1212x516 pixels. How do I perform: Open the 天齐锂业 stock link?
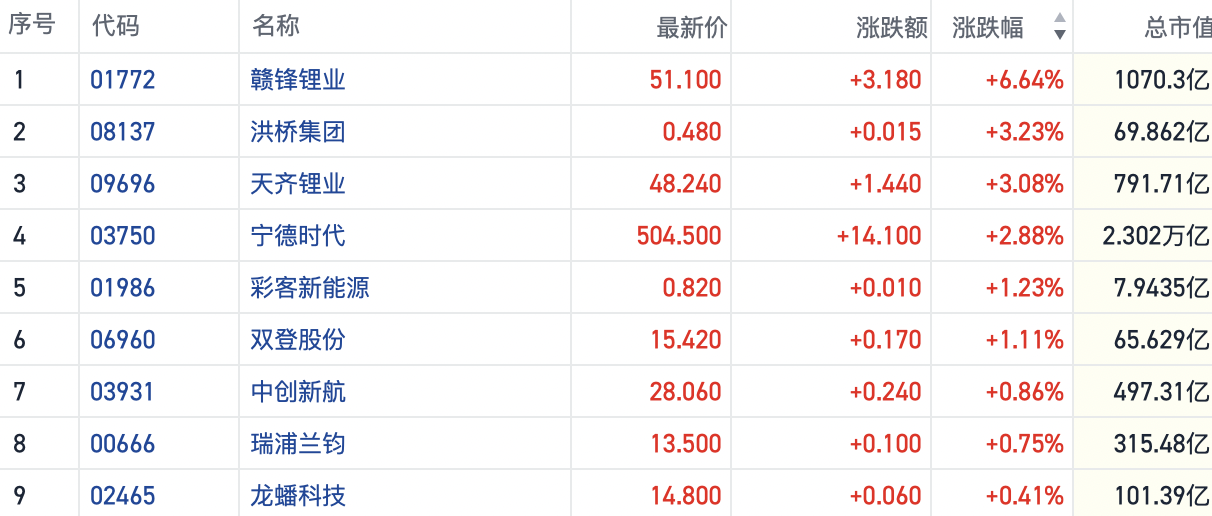click(298, 184)
